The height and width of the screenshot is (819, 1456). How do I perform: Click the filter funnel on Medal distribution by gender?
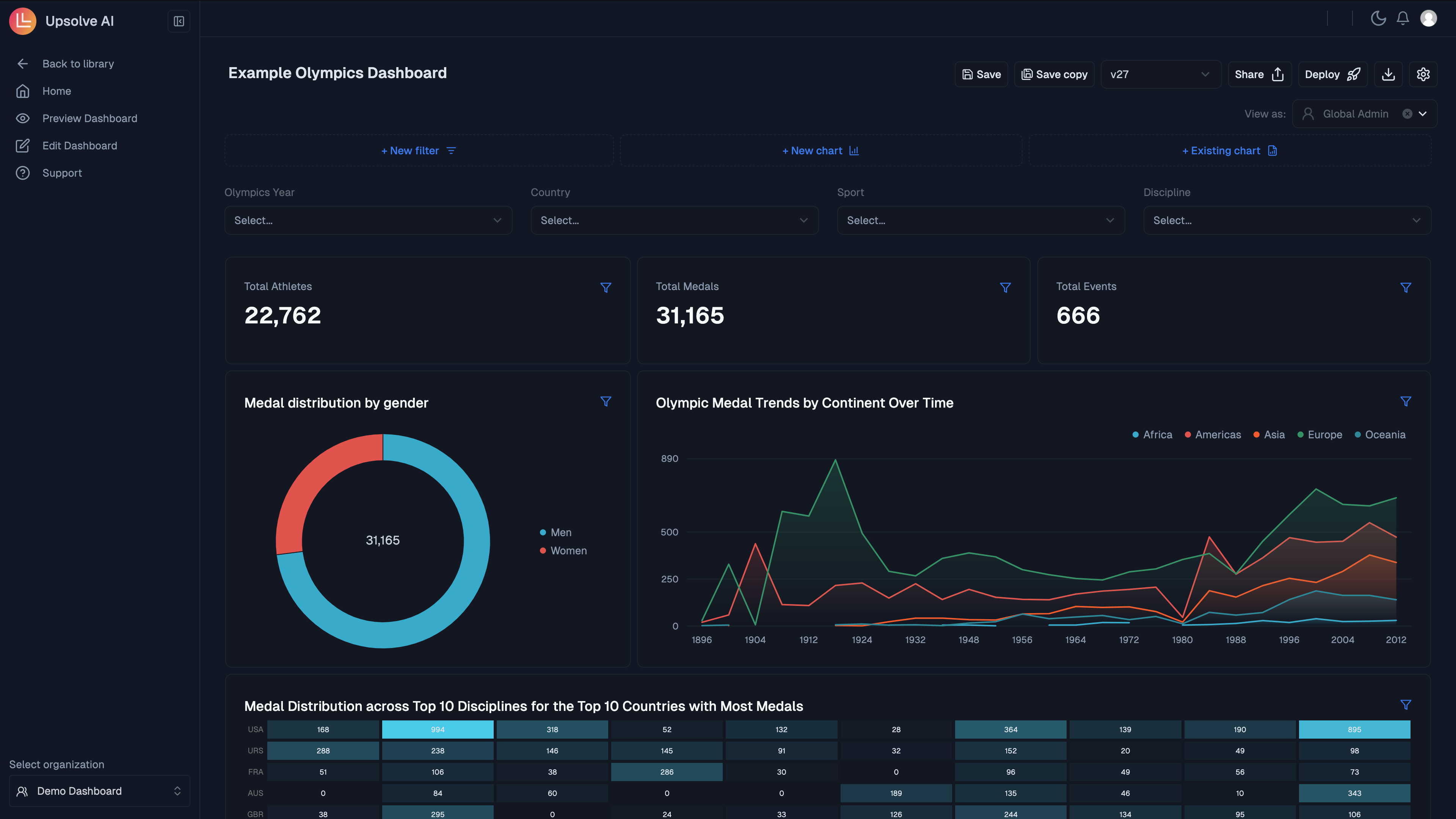click(606, 401)
